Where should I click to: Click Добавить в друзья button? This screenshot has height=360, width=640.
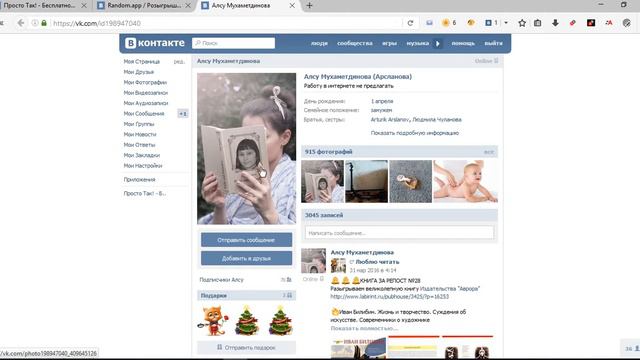246,258
